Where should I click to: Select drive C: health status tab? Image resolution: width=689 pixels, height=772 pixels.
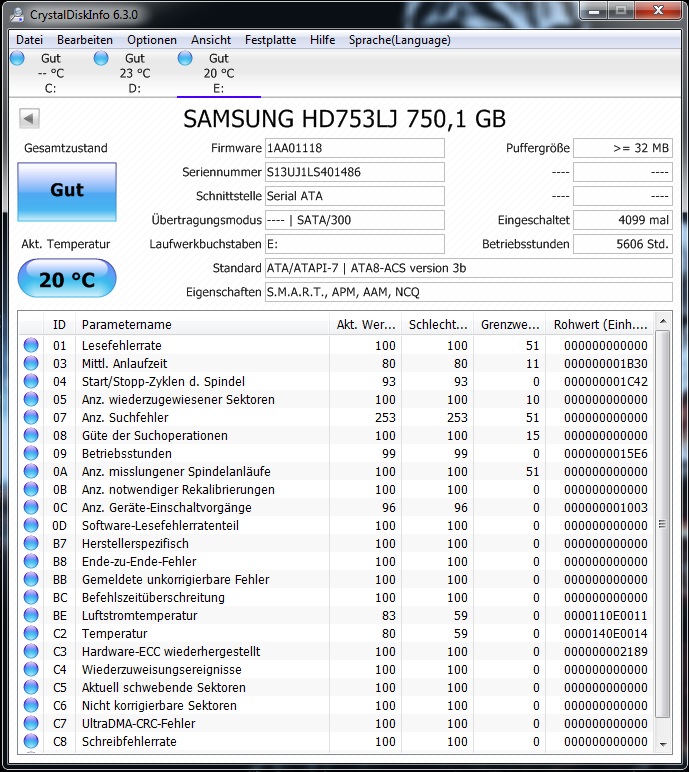point(51,73)
